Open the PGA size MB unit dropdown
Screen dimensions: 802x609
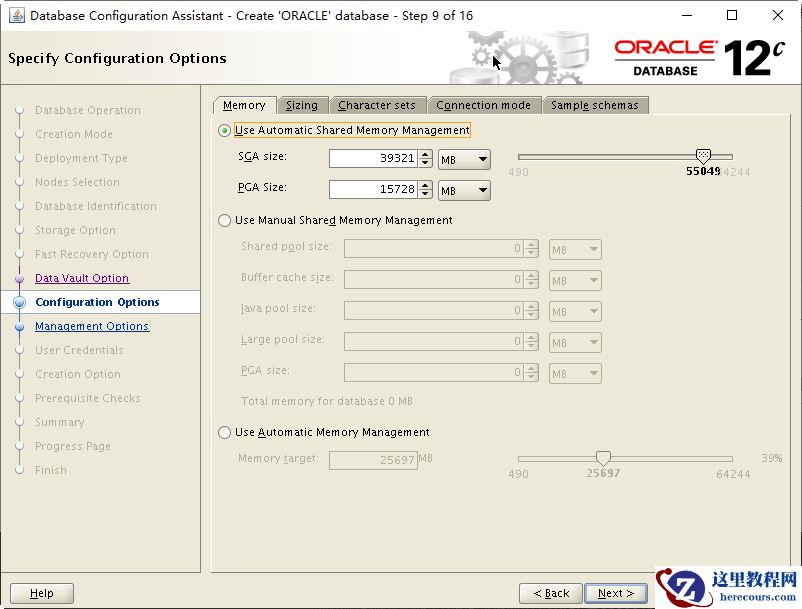pyautogui.click(x=465, y=190)
